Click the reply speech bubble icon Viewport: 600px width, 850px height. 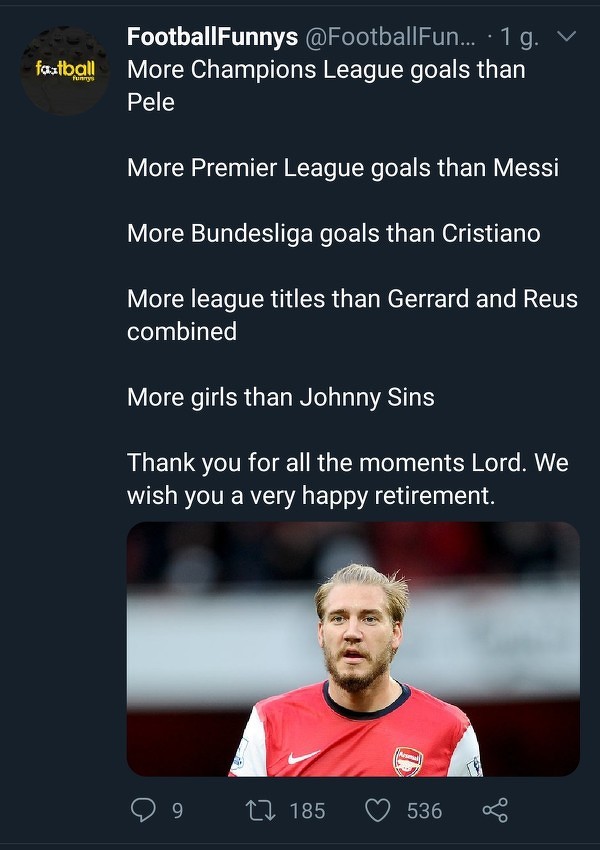click(144, 810)
